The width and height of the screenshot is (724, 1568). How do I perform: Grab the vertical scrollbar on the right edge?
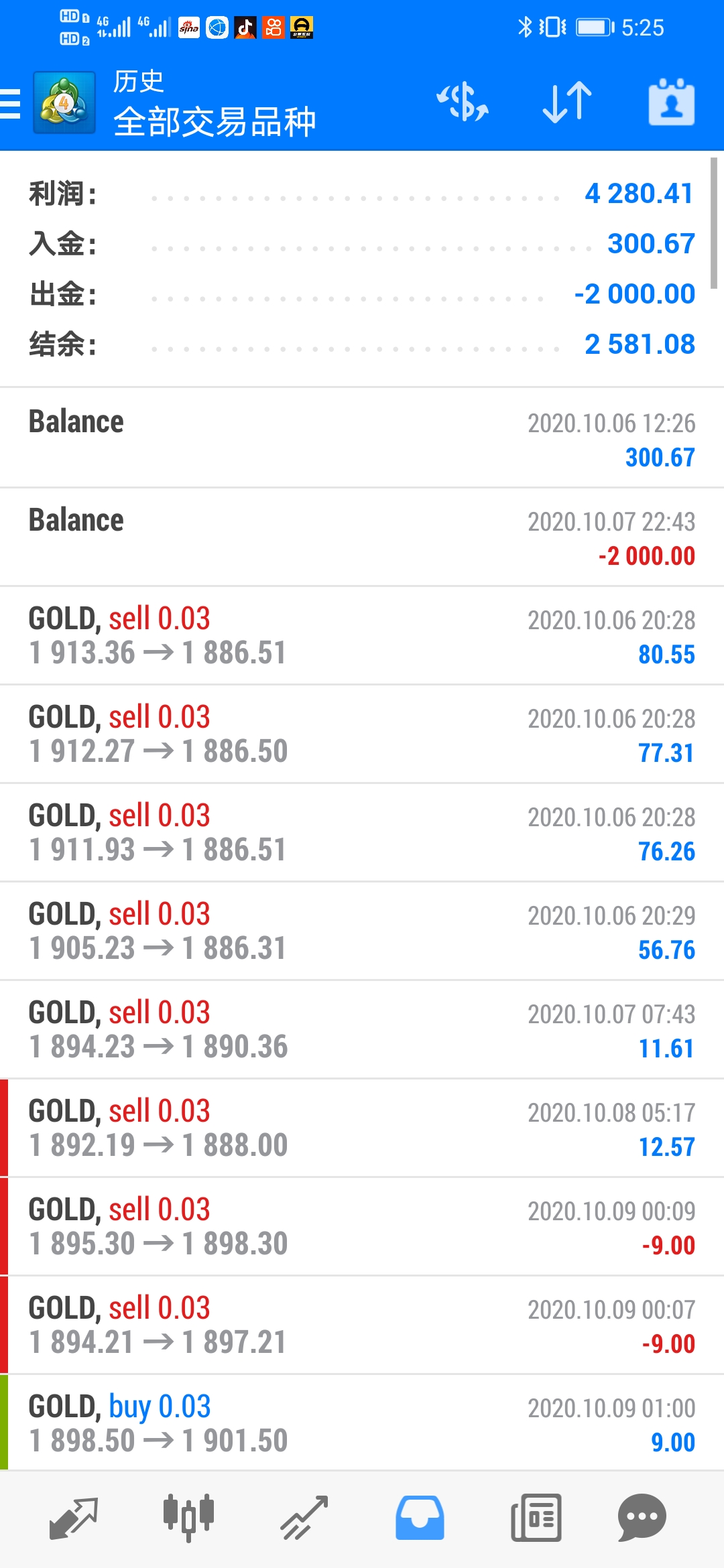(714, 223)
